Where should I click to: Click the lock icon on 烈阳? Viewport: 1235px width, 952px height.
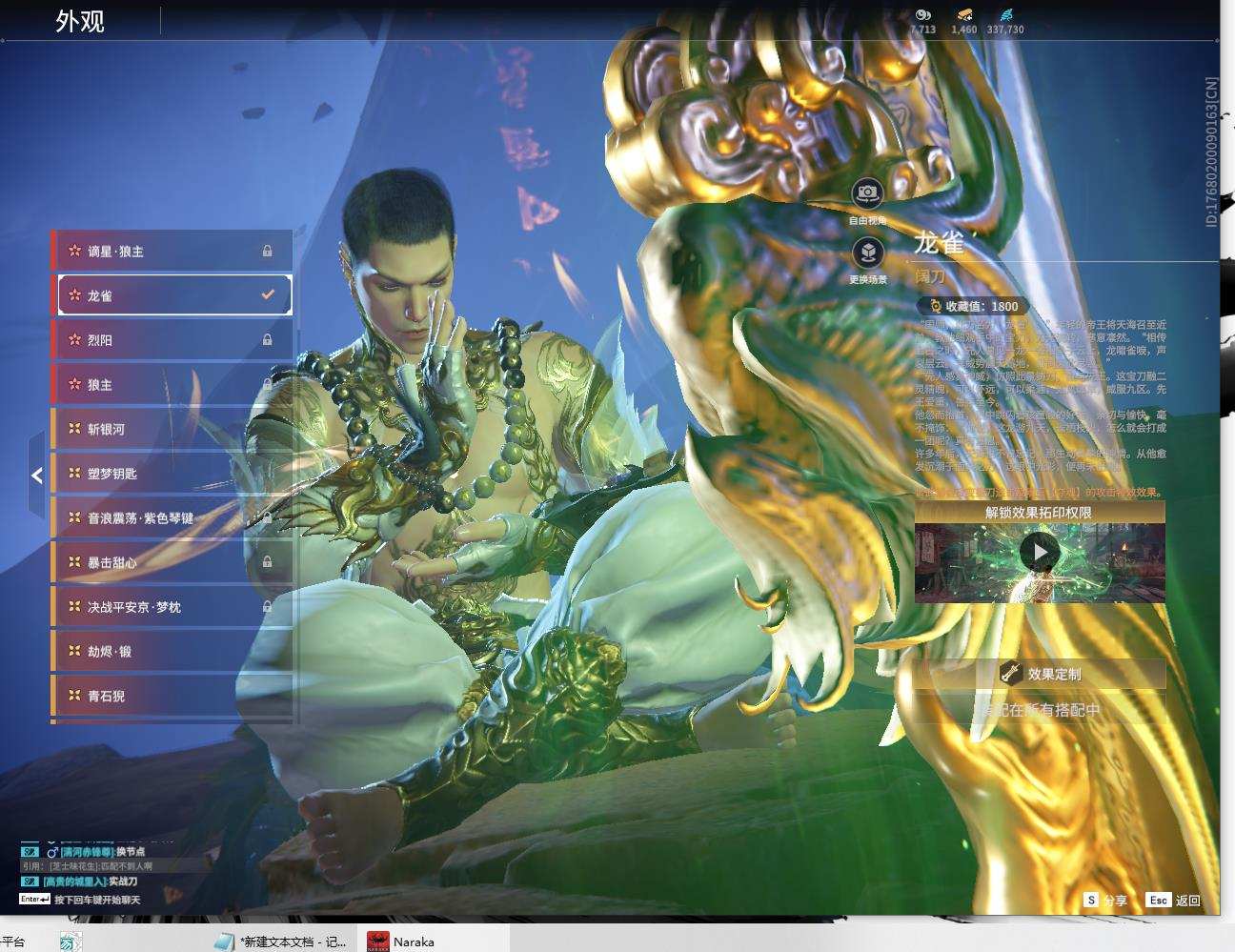click(x=267, y=340)
